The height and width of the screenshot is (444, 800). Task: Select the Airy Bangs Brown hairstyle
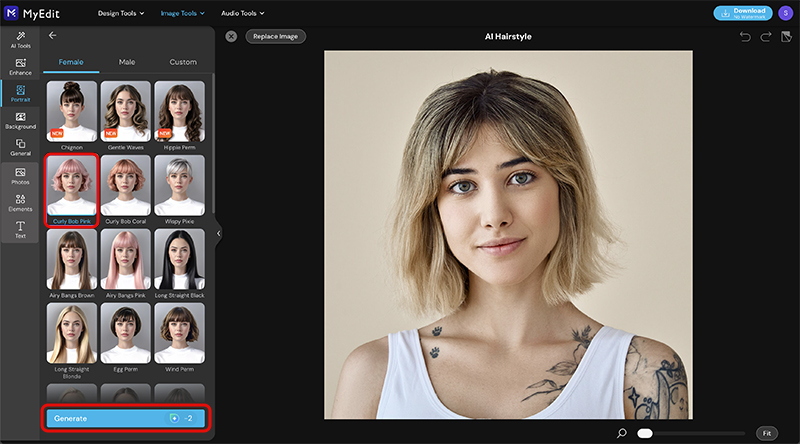coord(71,259)
